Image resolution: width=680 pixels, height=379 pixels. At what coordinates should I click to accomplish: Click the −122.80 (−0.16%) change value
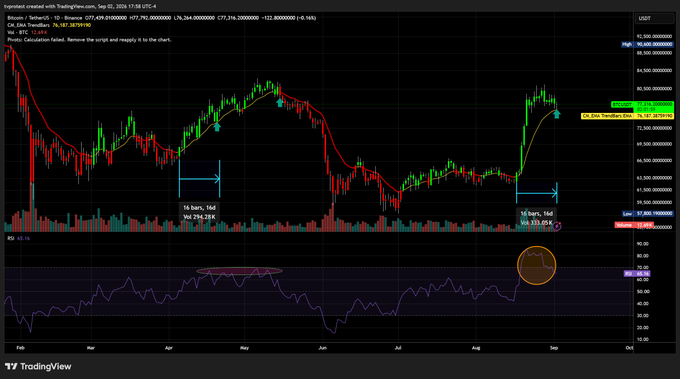point(289,18)
